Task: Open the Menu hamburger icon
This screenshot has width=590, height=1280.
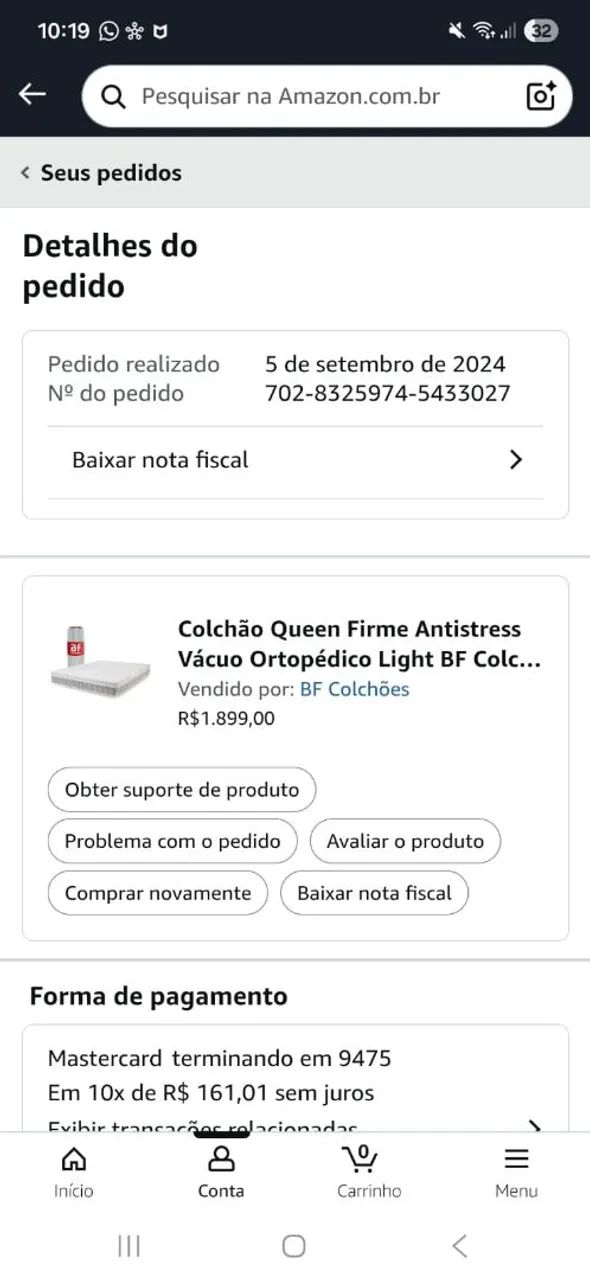Action: 516,1160
